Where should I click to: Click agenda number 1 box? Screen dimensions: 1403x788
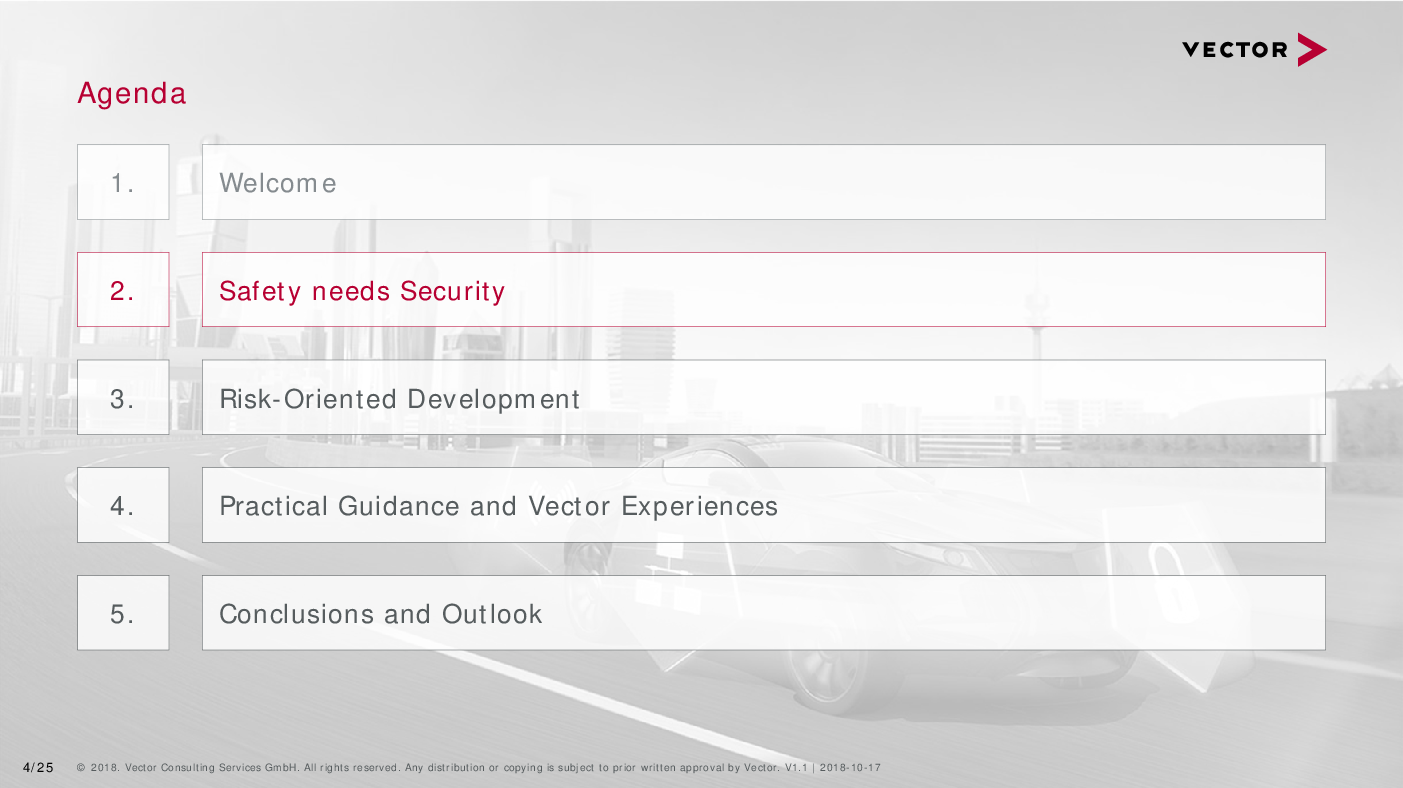(123, 182)
